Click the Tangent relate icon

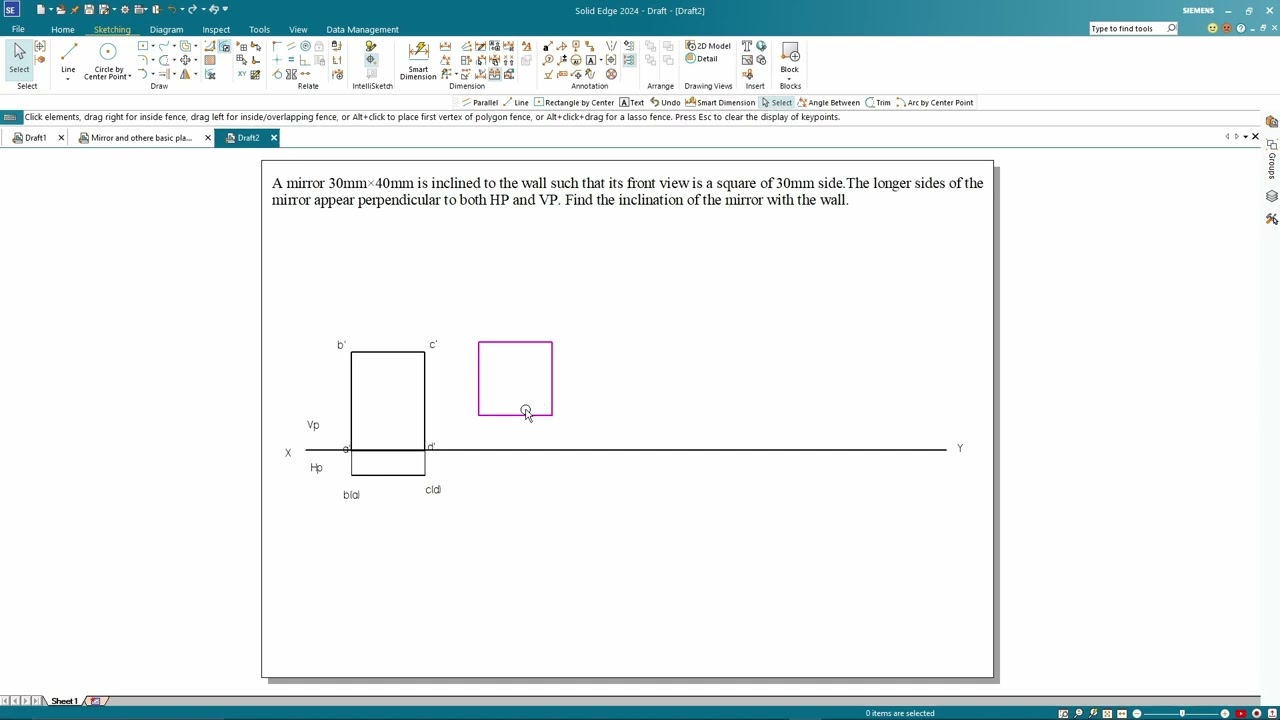tap(278, 74)
